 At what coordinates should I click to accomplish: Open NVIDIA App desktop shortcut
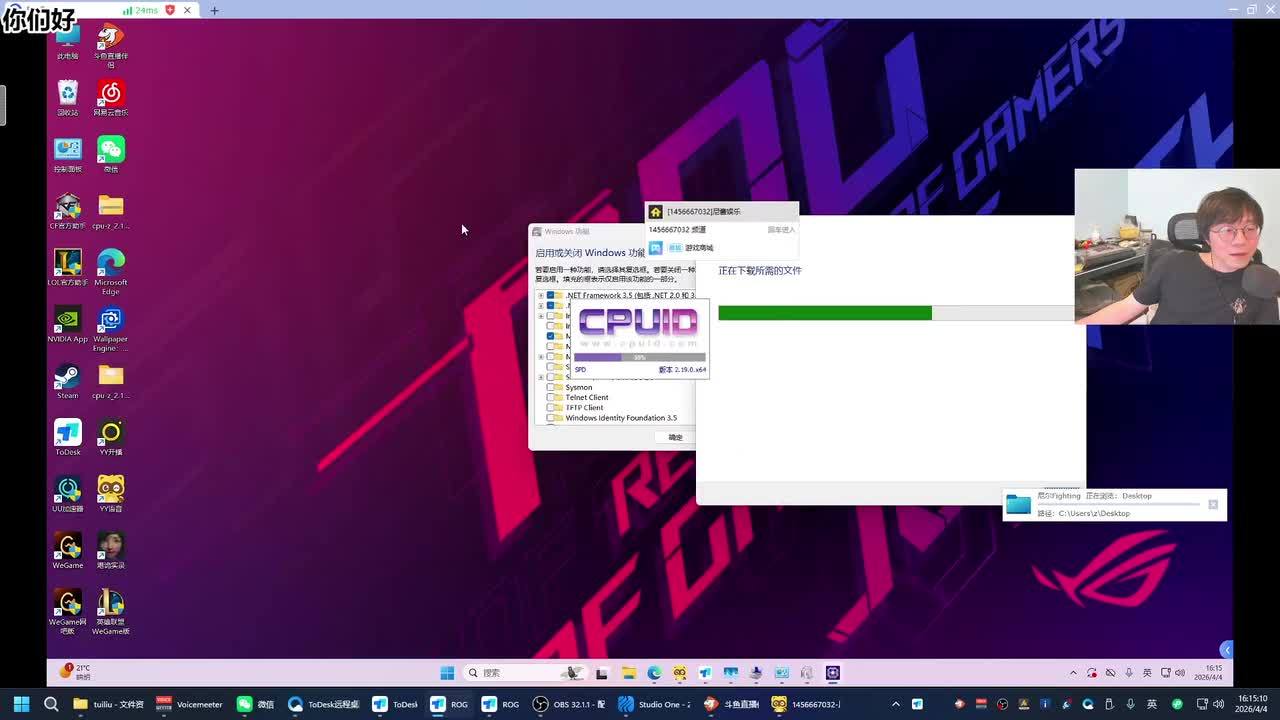coord(67,325)
